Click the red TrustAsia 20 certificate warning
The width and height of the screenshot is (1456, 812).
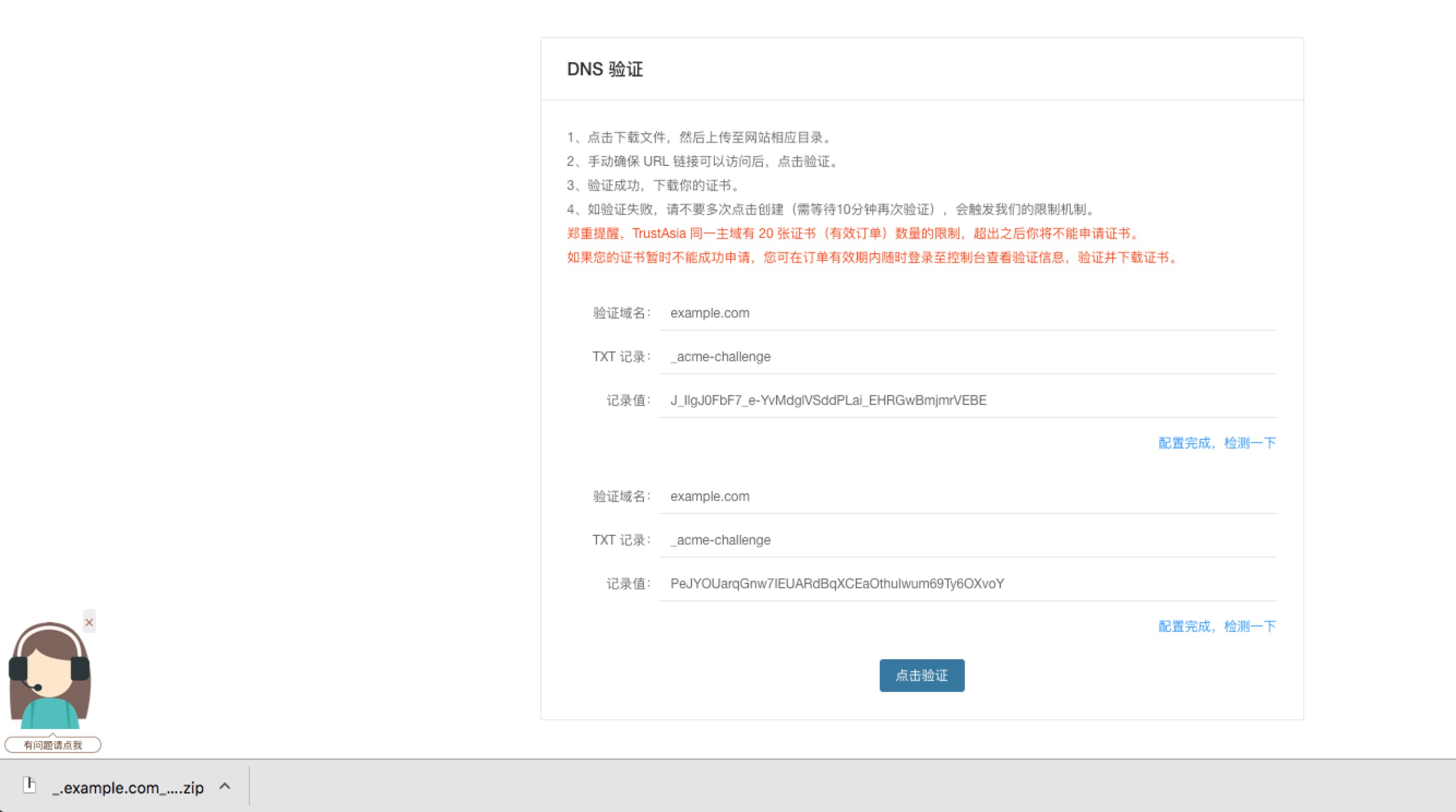click(x=854, y=234)
